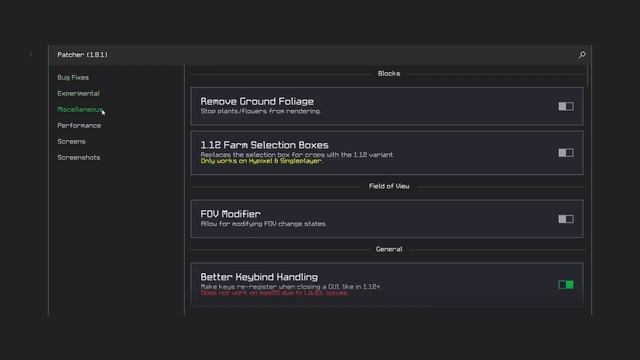This screenshot has width=640, height=360.
Task: Open the Screens category
Action: 71,141
